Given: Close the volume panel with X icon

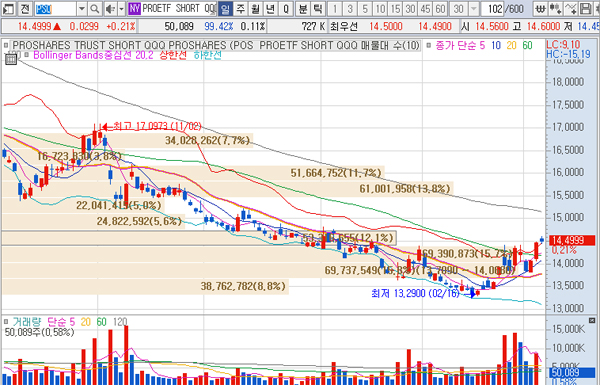Looking at the screenshot, I should point(592,320).
